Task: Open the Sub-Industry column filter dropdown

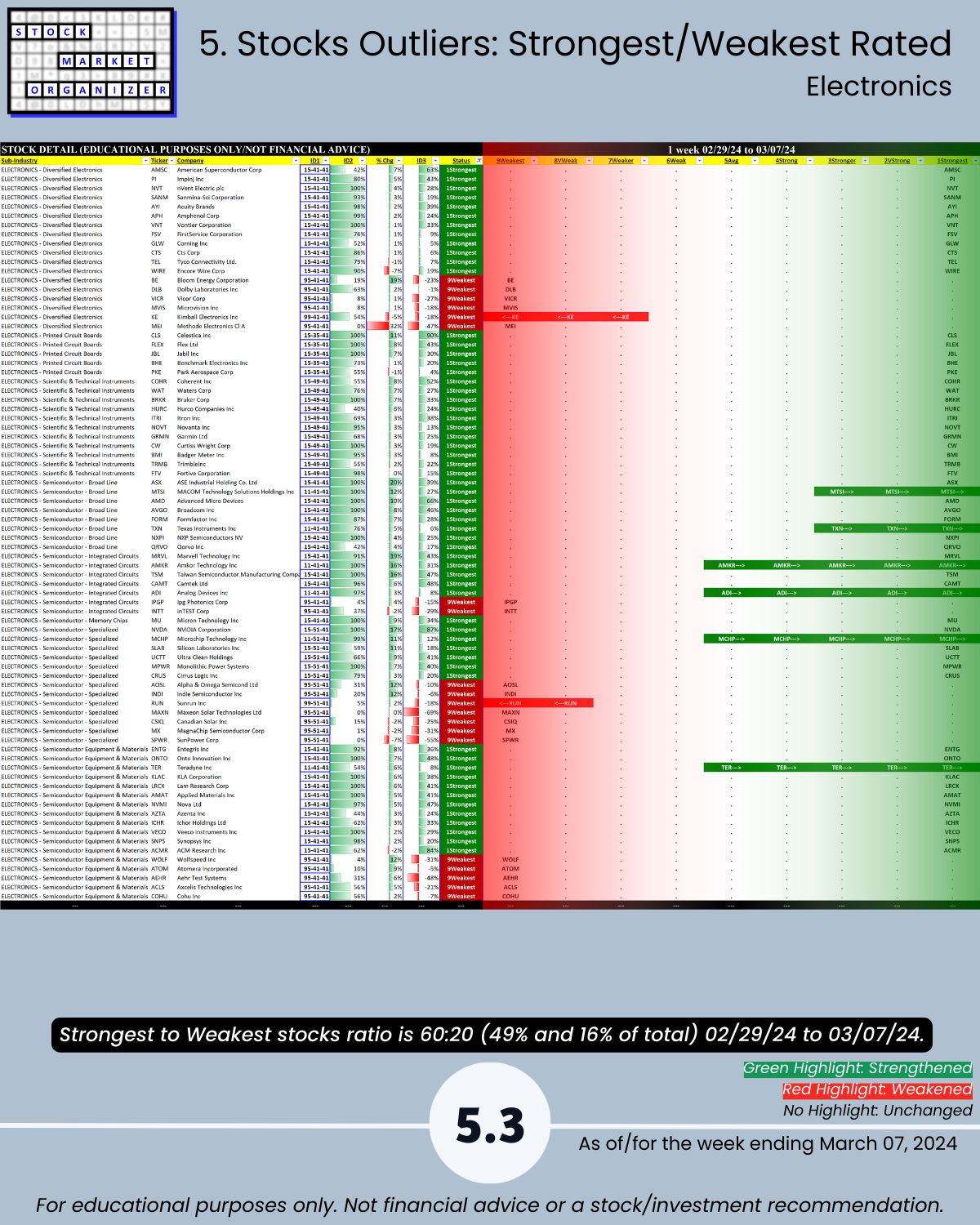Action: click(x=145, y=161)
